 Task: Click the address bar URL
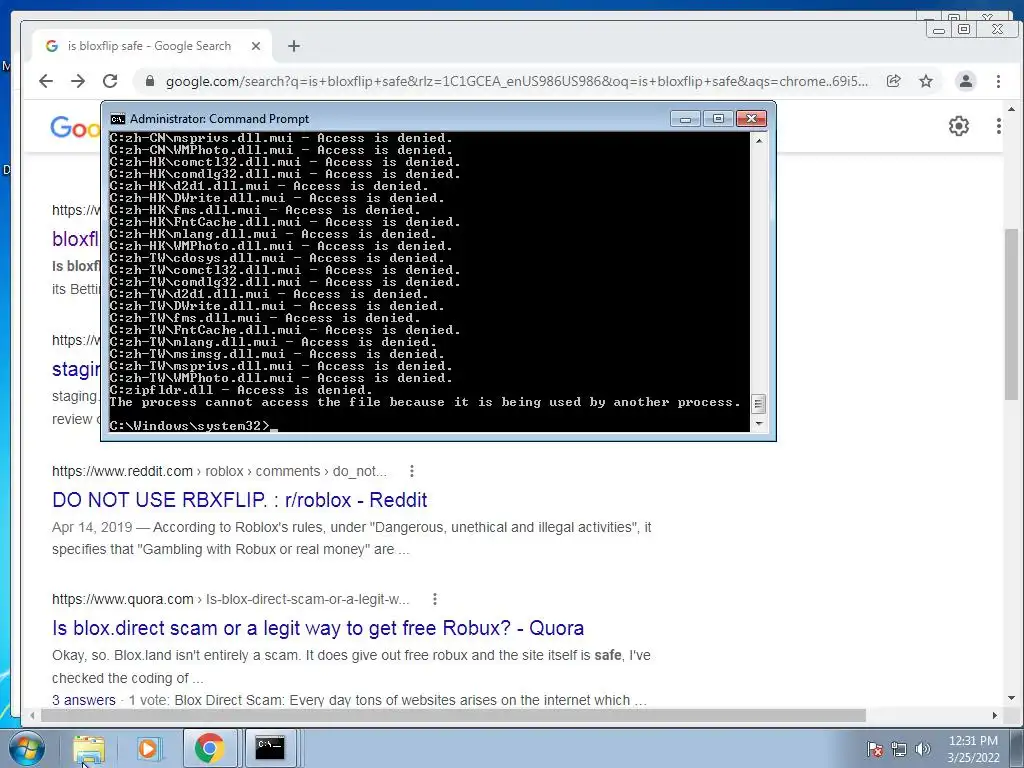(x=516, y=81)
